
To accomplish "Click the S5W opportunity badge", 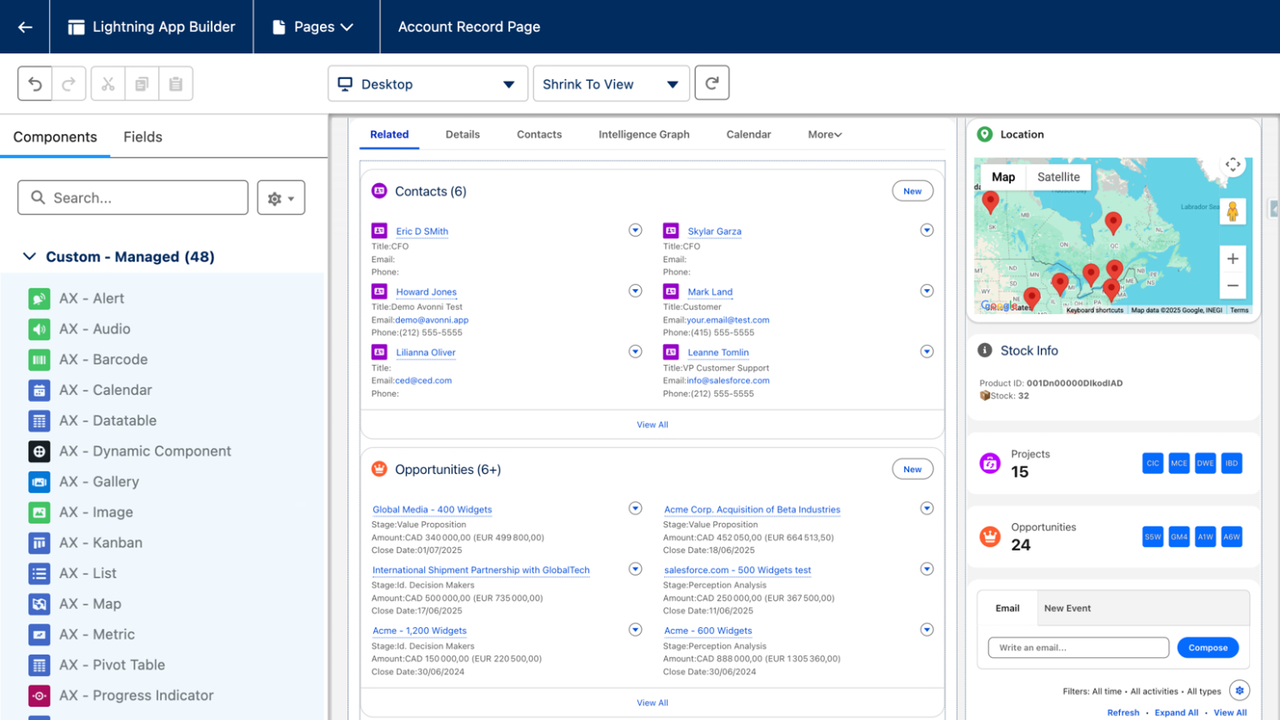I will pyautogui.click(x=1153, y=537).
